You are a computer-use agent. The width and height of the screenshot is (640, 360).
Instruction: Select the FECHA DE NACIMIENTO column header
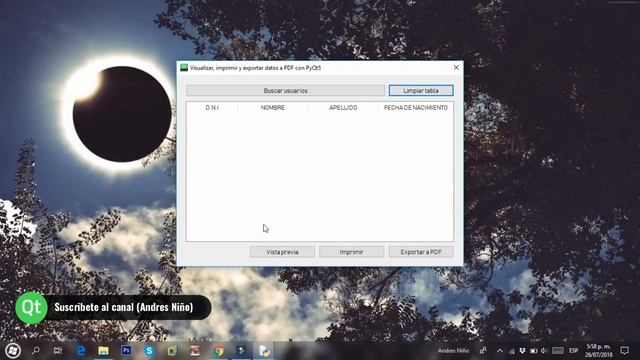416,107
